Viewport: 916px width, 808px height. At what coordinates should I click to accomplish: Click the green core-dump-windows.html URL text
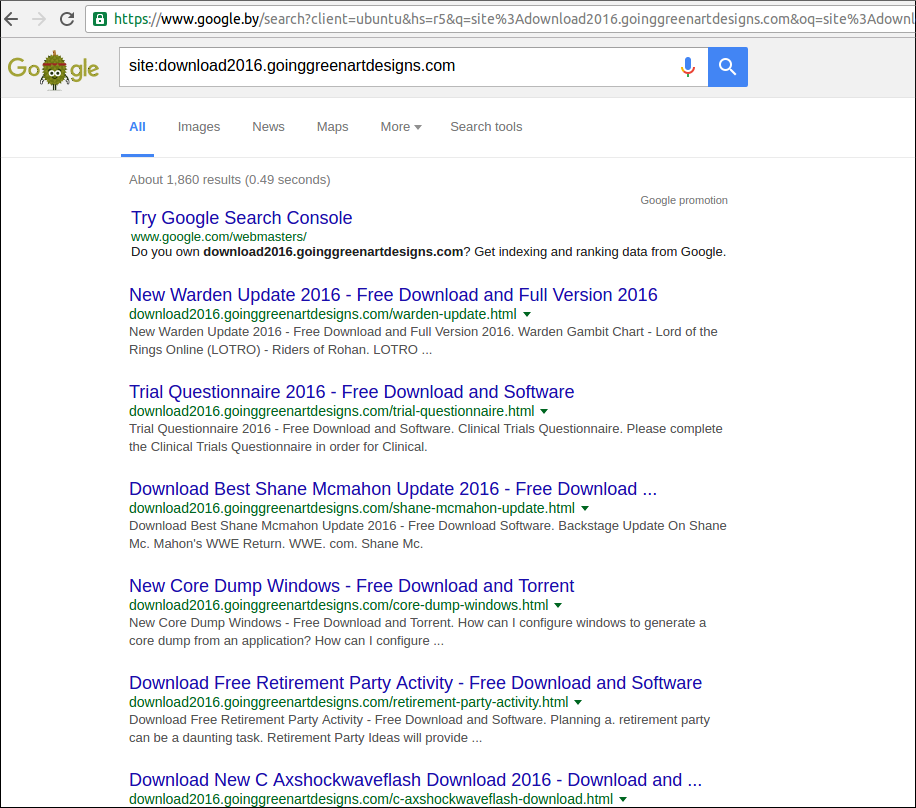(x=338, y=605)
